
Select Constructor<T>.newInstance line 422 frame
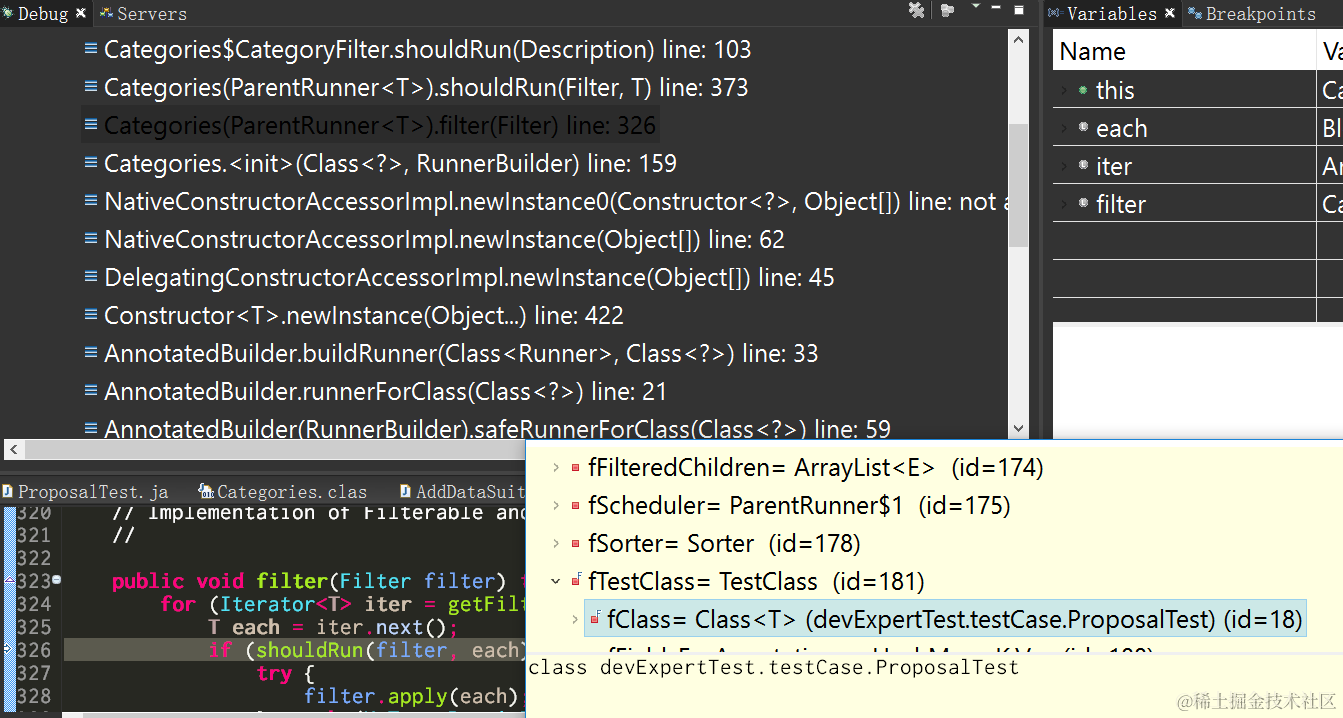[x=364, y=316]
